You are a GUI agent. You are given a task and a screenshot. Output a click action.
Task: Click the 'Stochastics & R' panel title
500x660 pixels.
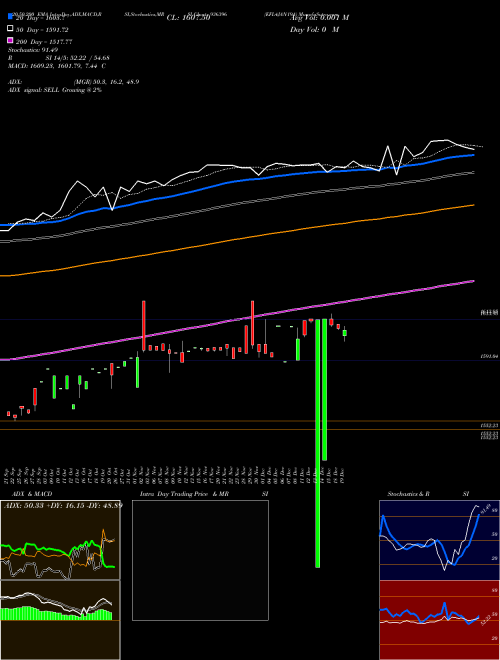tap(408, 494)
